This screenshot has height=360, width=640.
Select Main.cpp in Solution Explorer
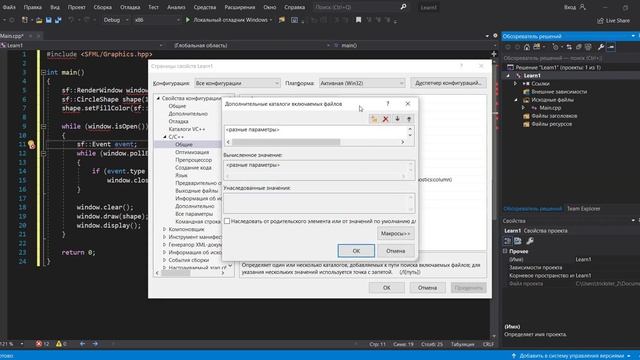550,108
